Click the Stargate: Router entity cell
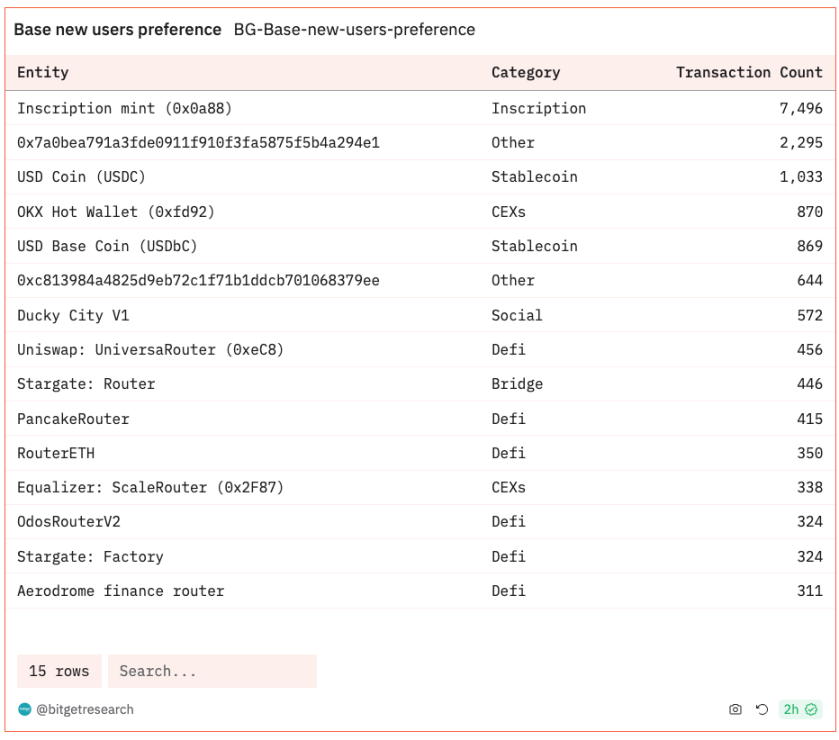The width and height of the screenshot is (839, 740). (86, 384)
